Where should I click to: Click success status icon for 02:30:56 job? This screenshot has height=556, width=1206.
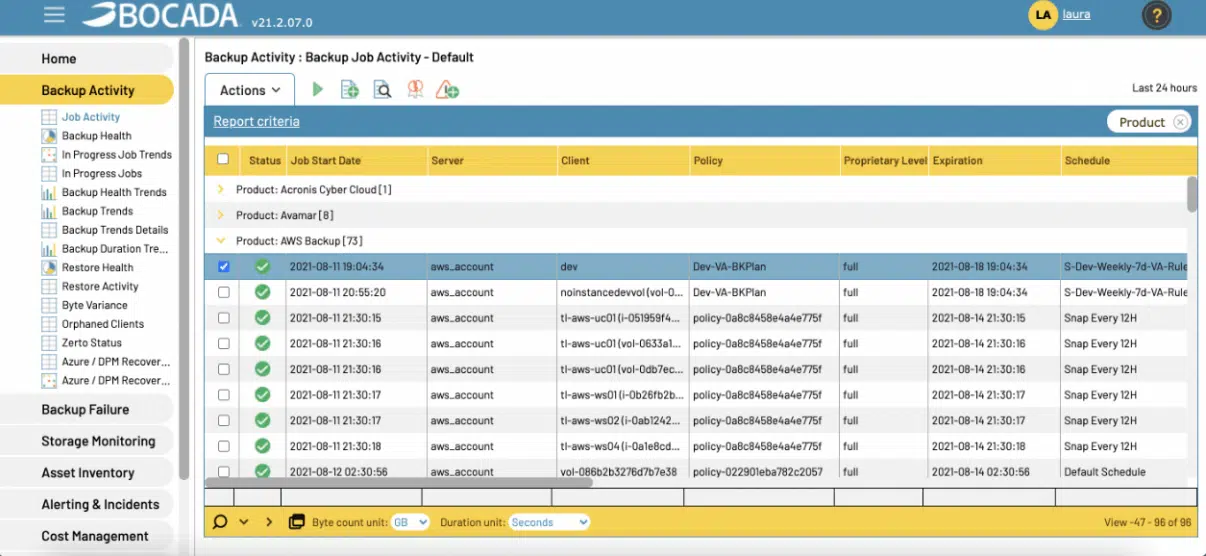[x=262, y=471]
